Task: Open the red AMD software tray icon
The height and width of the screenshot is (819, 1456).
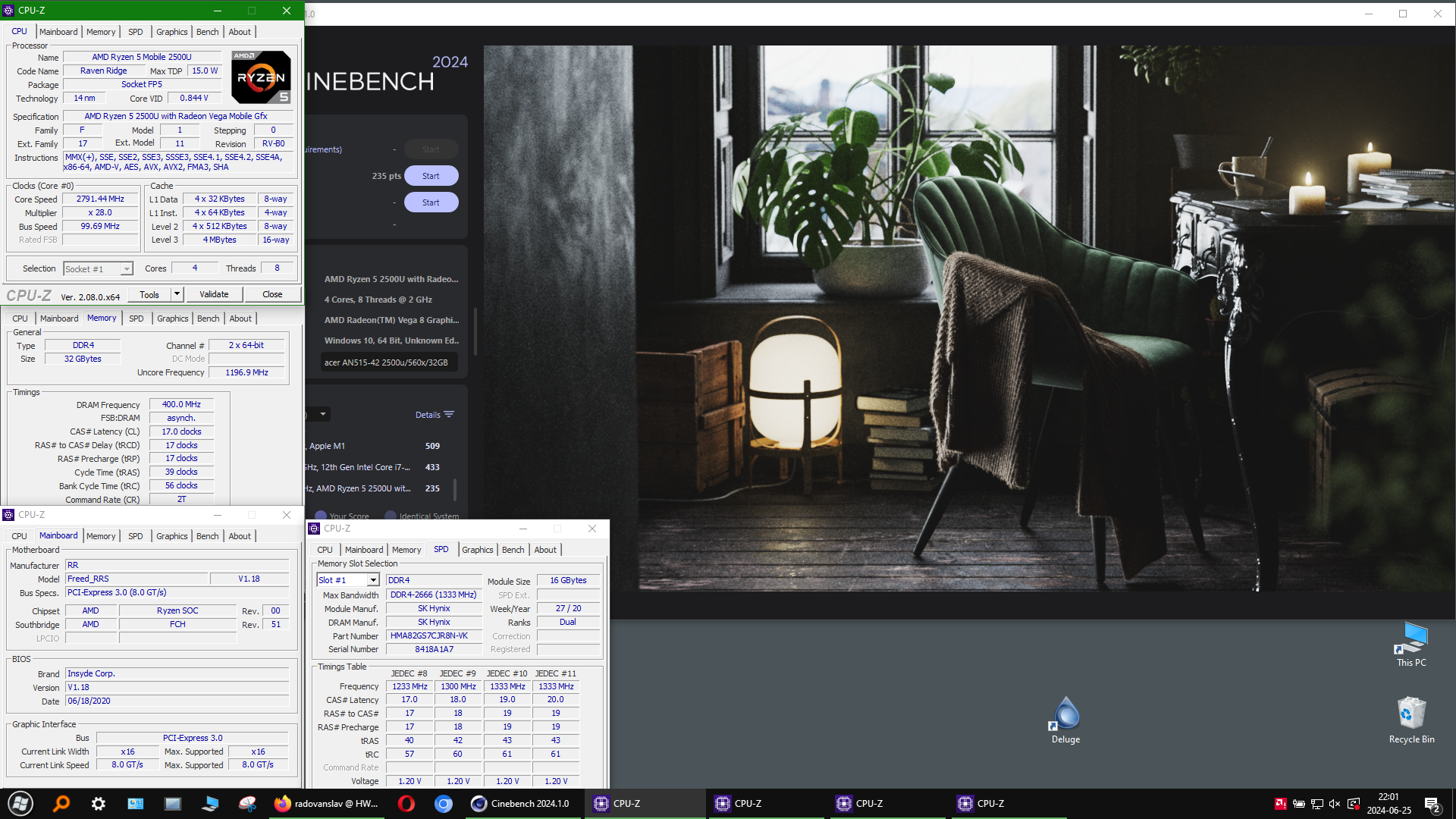Action: point(1280,803)
